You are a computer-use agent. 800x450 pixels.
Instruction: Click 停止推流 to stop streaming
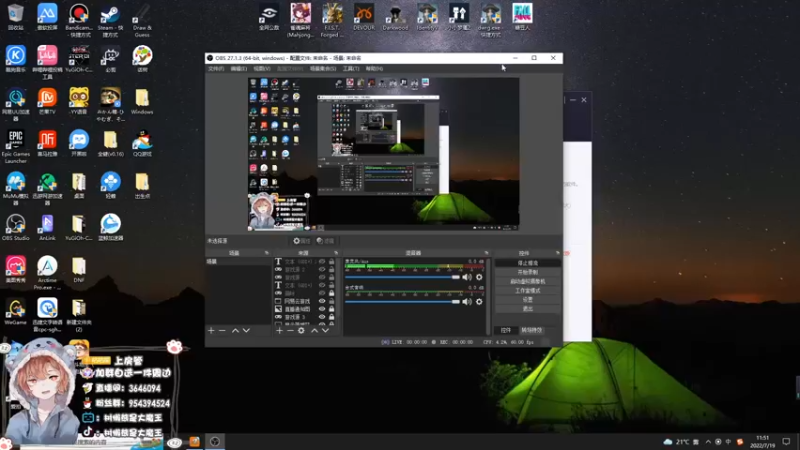(528, 263)
